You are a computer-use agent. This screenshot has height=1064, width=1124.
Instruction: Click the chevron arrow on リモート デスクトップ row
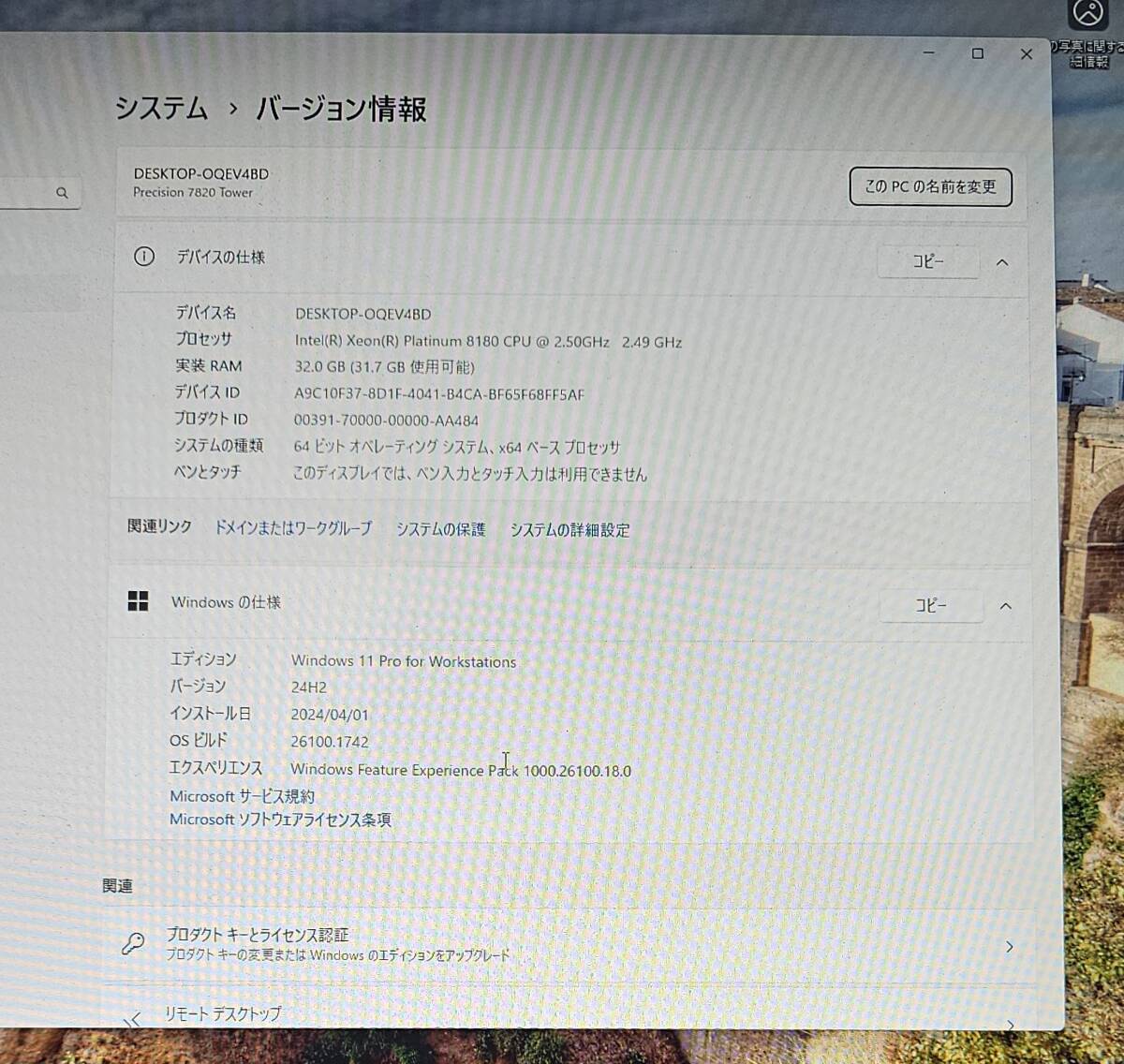click(1010, 1024)
